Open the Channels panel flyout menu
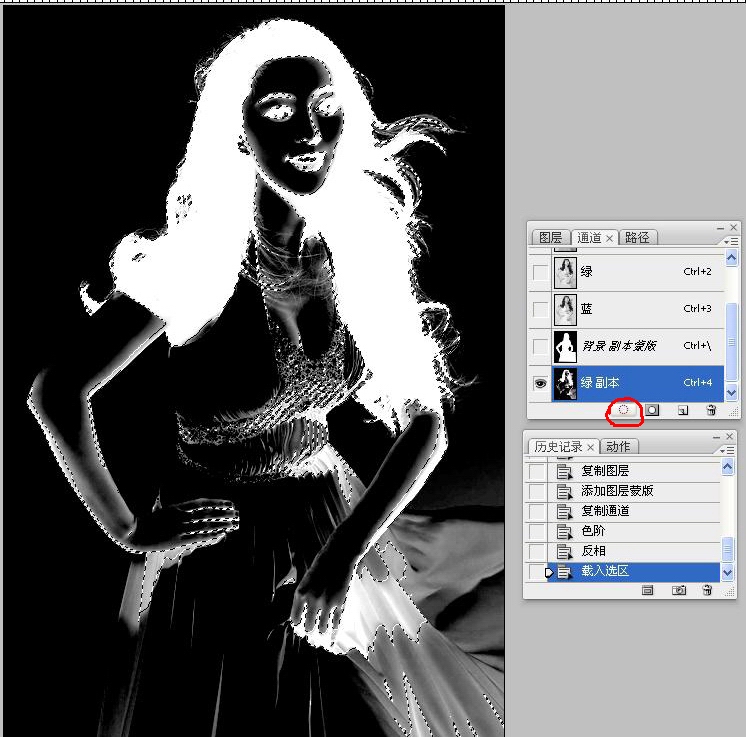Viewport: 746px width, 737px height. (x=731, y=241)
